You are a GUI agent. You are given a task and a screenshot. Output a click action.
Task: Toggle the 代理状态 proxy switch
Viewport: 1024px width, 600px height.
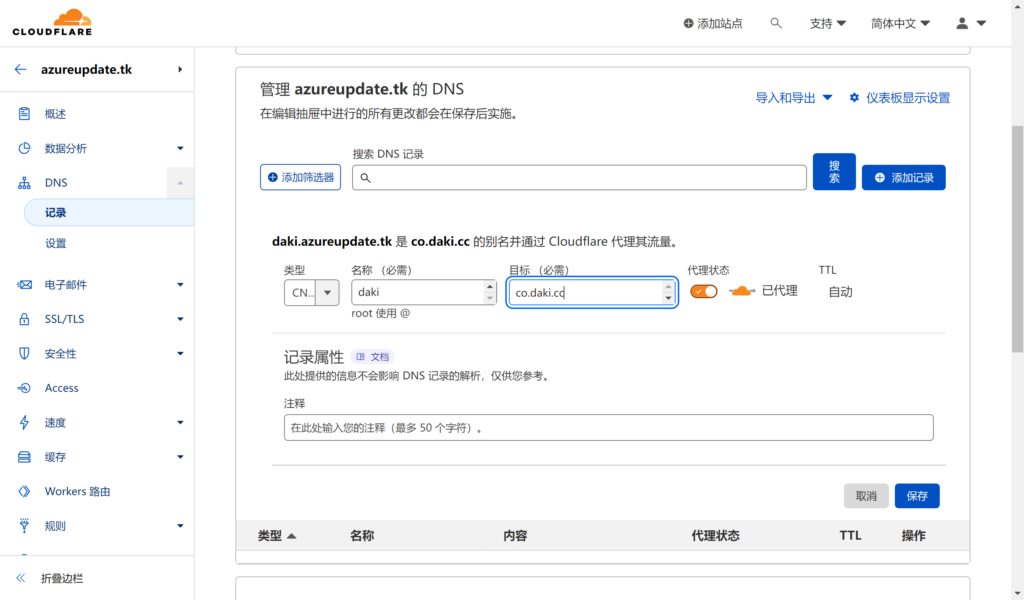point(704,291)
